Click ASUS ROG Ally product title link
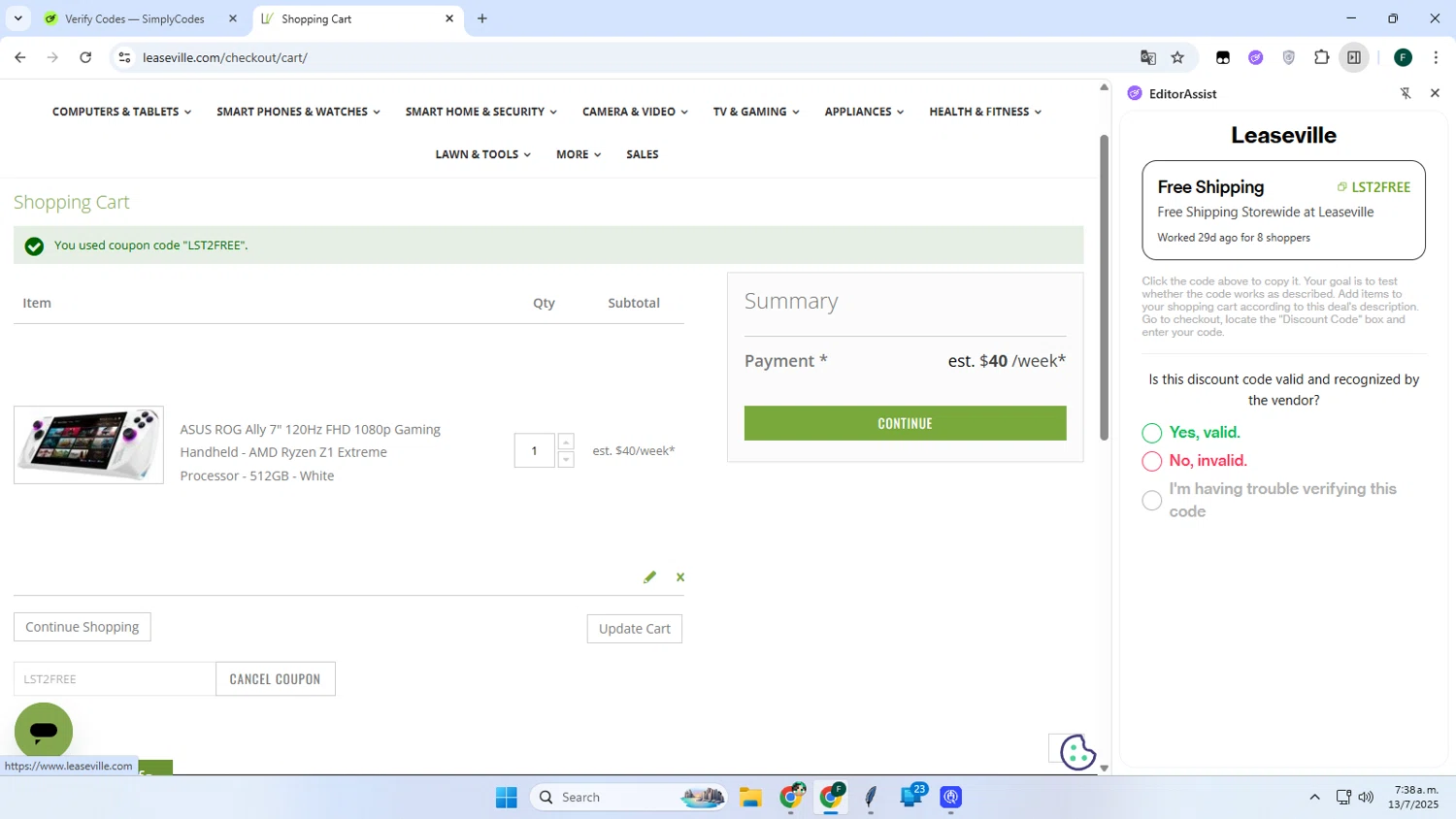 [310, 452]
